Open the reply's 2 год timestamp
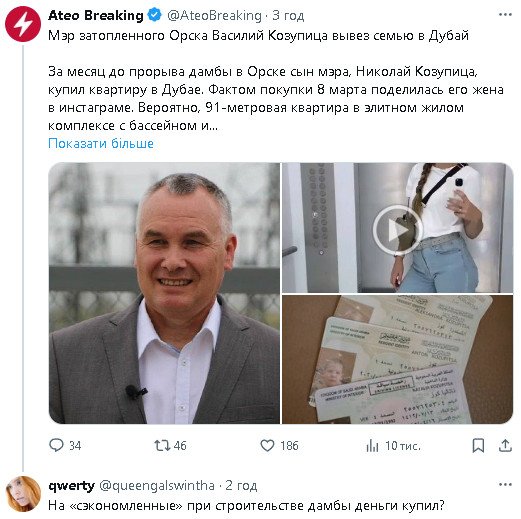The height and width of the screenshot is (519, 521). coord(241,486)
